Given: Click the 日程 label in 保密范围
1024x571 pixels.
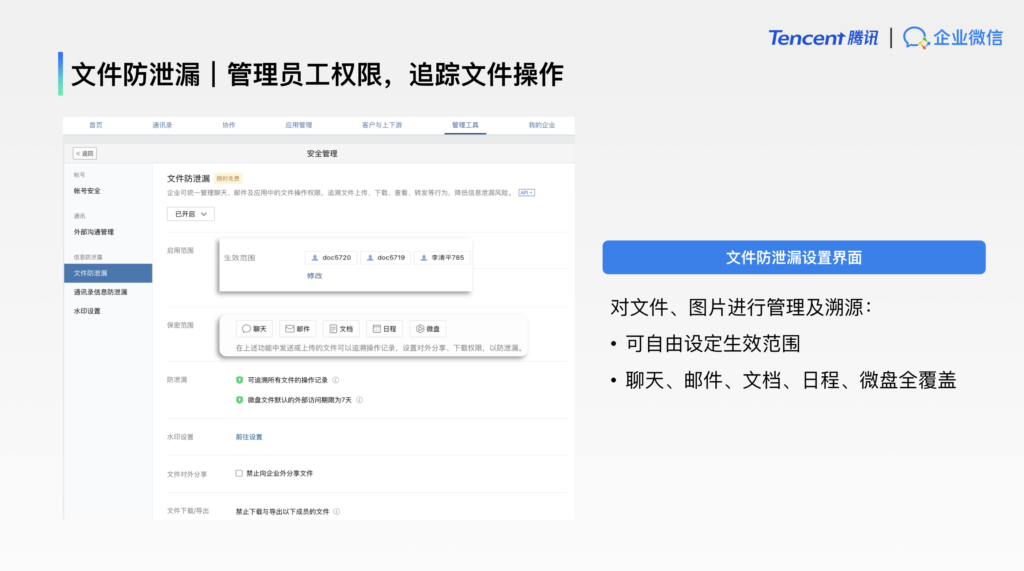Looking at the screenshot, I should click(x=389, y=329).
